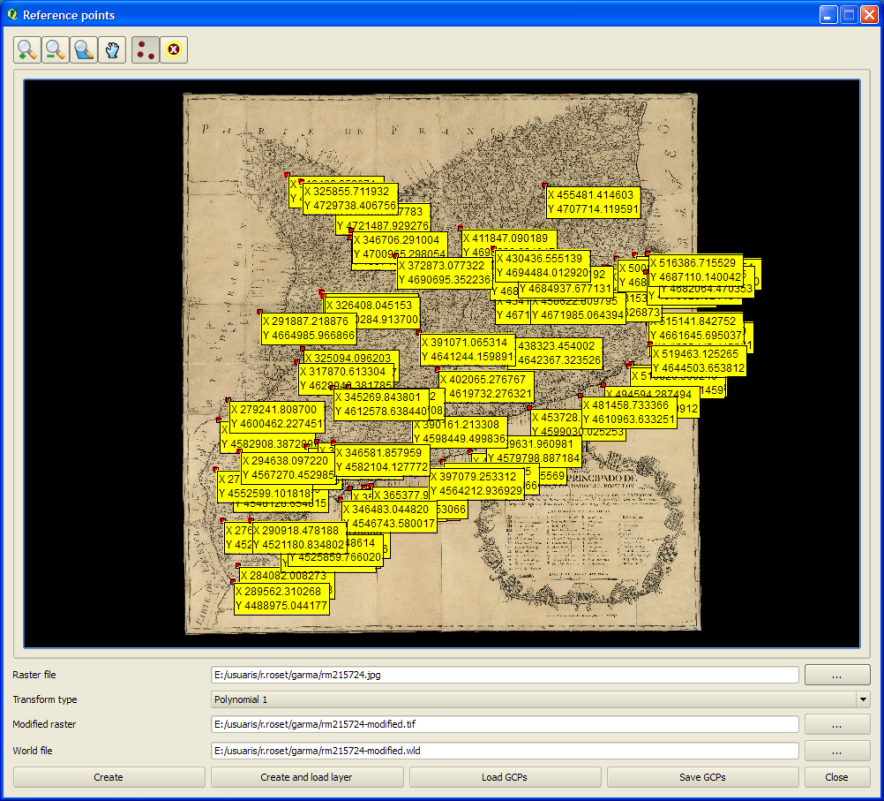Click the World file path field
The image size is (884, 801).
(505, 751)
